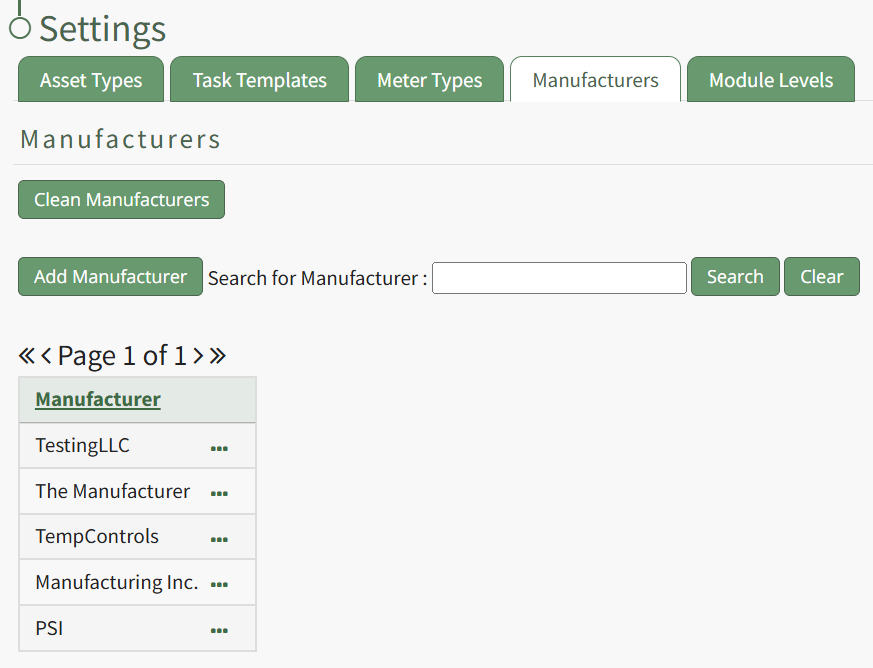The image size is (873, 668).
Task: Click the Search button
Action: [735, 277]
